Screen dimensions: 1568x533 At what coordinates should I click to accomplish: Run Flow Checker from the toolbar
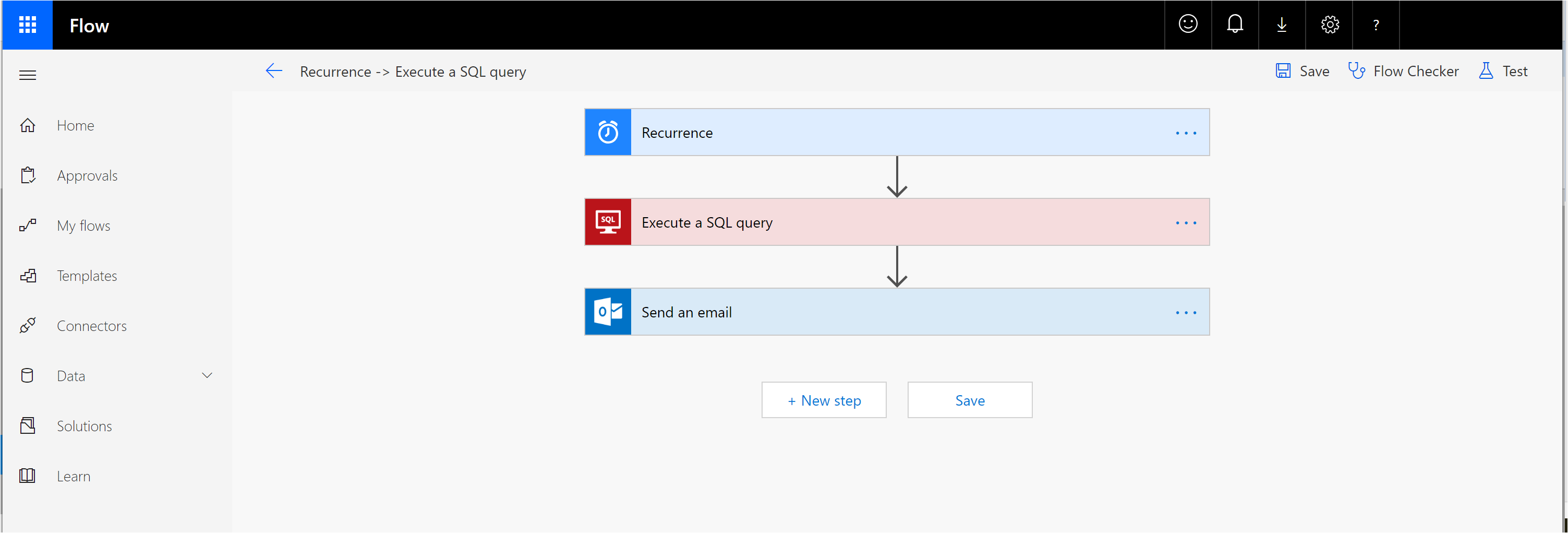coord(1403,72)
